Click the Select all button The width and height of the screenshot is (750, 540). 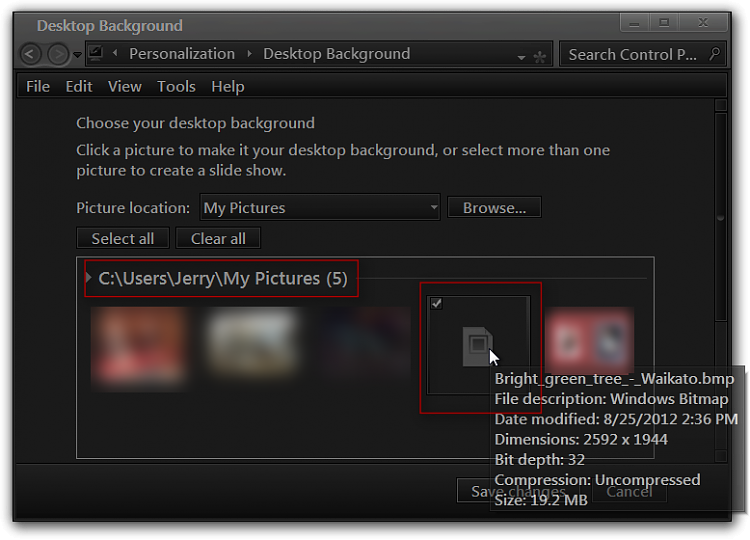coord(123,238)
